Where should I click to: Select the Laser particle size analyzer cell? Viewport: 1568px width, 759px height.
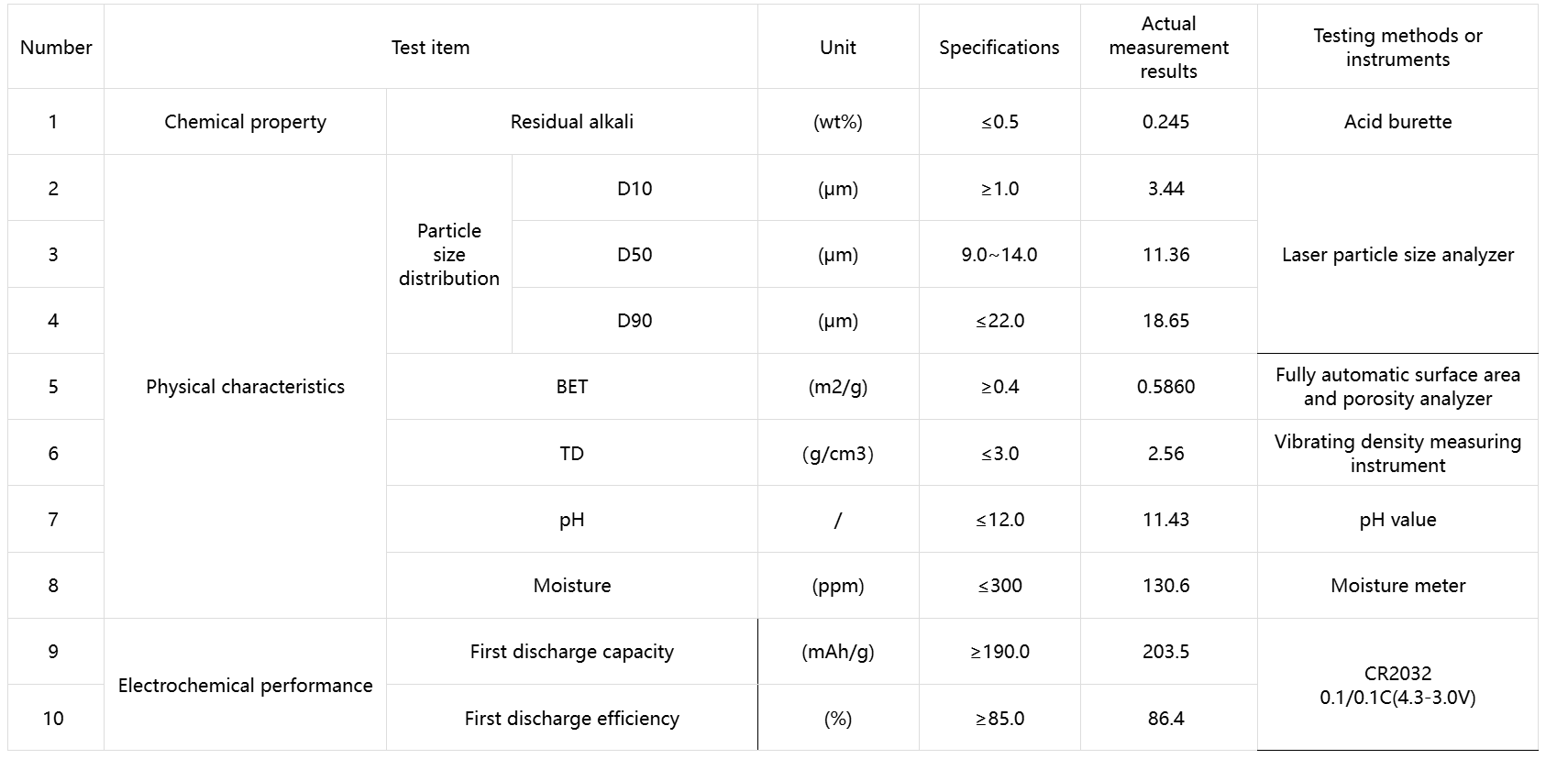tap(1397, 255)
